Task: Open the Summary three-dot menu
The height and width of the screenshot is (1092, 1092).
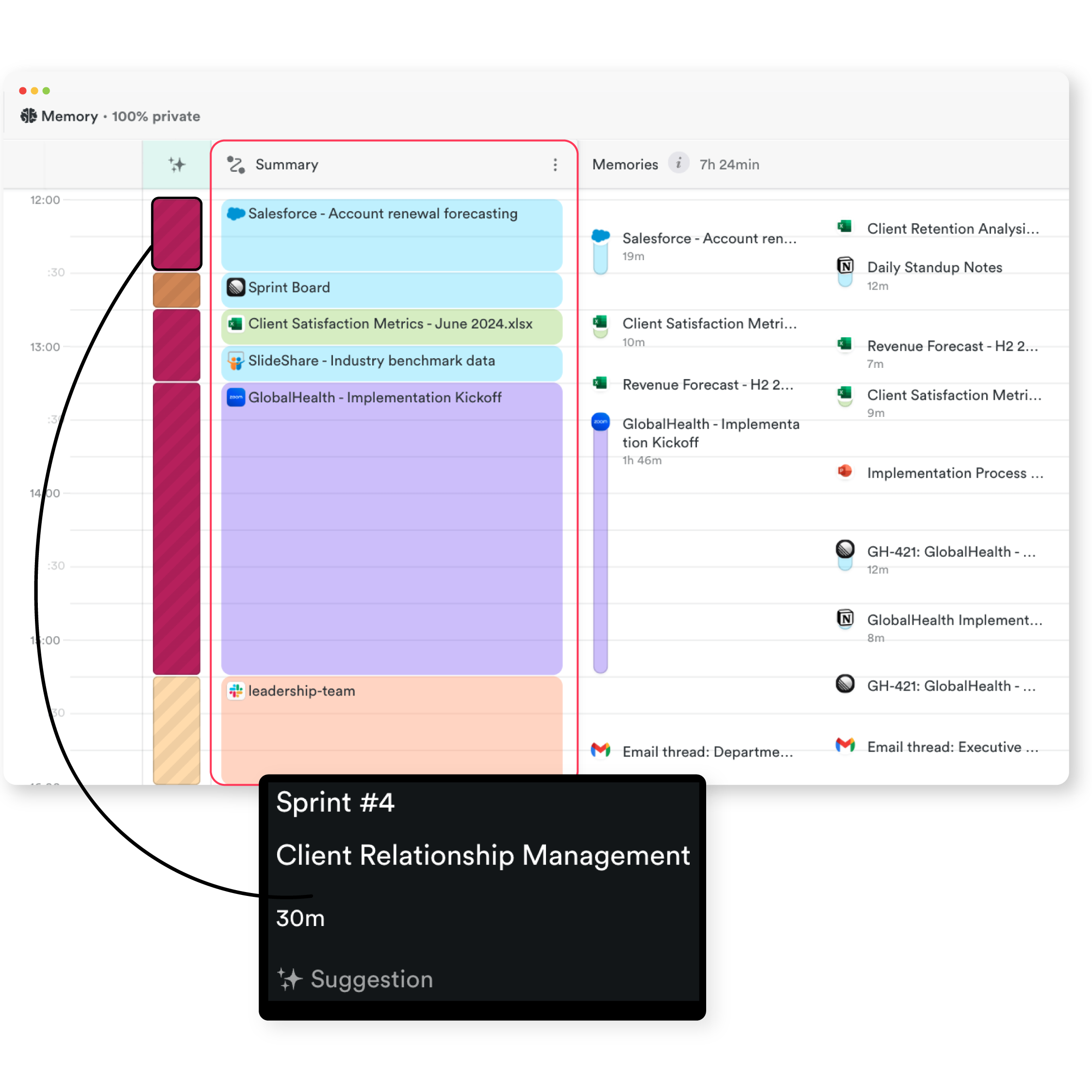Action: (x=555, y=165)
